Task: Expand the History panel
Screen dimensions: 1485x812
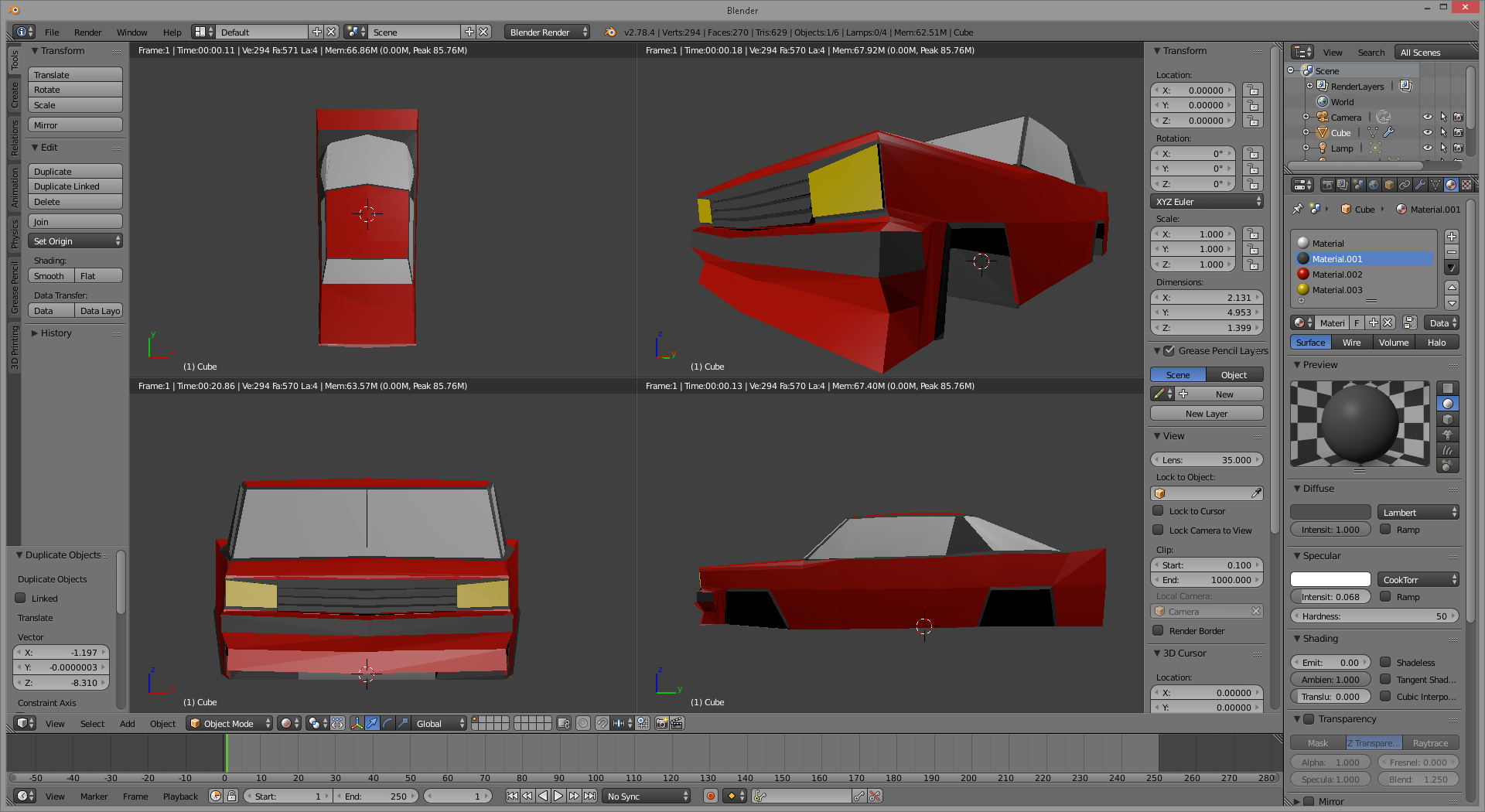Action: [56, 333]
